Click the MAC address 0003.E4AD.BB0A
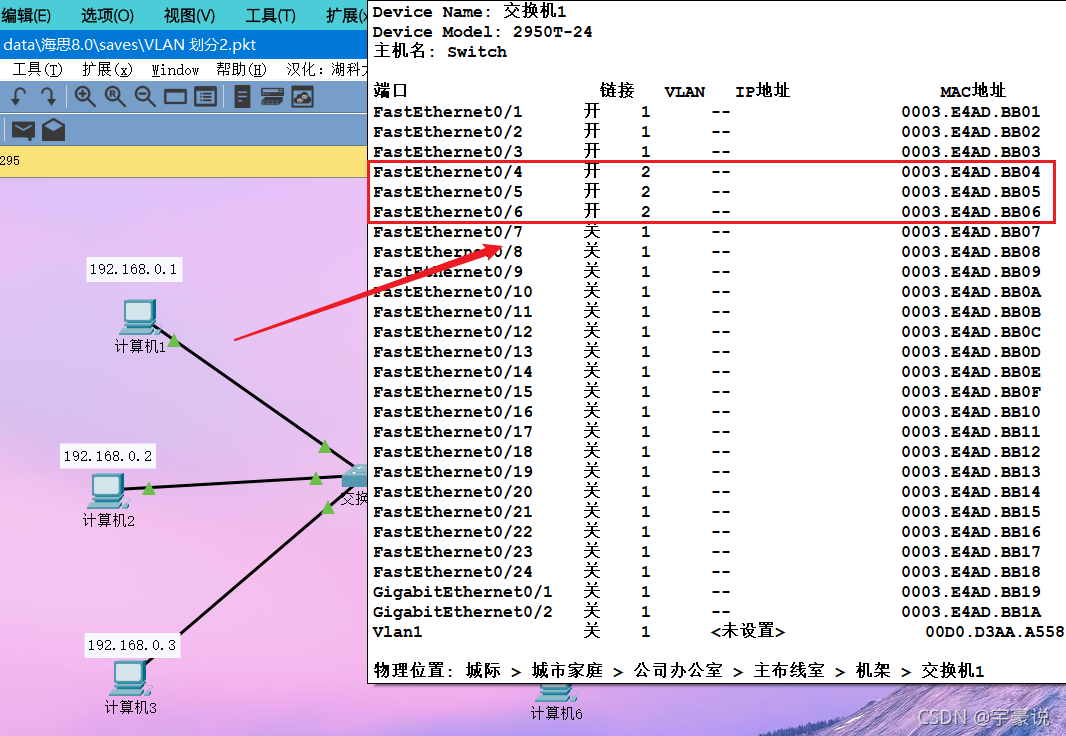This screenshot has height=736, width=1066. (x=971, y=292)
